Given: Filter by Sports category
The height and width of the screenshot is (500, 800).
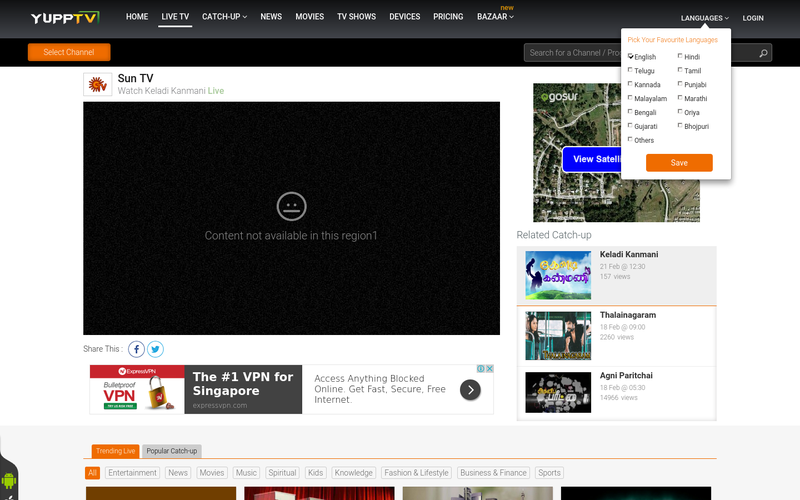Looking at the screenshot, I should pyautogui.click(x=549, y=473).
